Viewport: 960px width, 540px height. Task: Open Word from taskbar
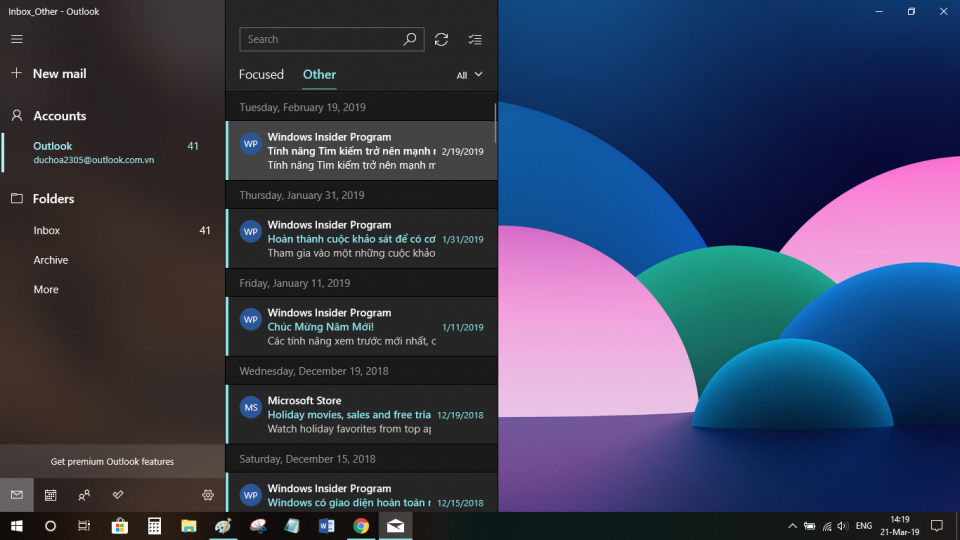(326, 526)
